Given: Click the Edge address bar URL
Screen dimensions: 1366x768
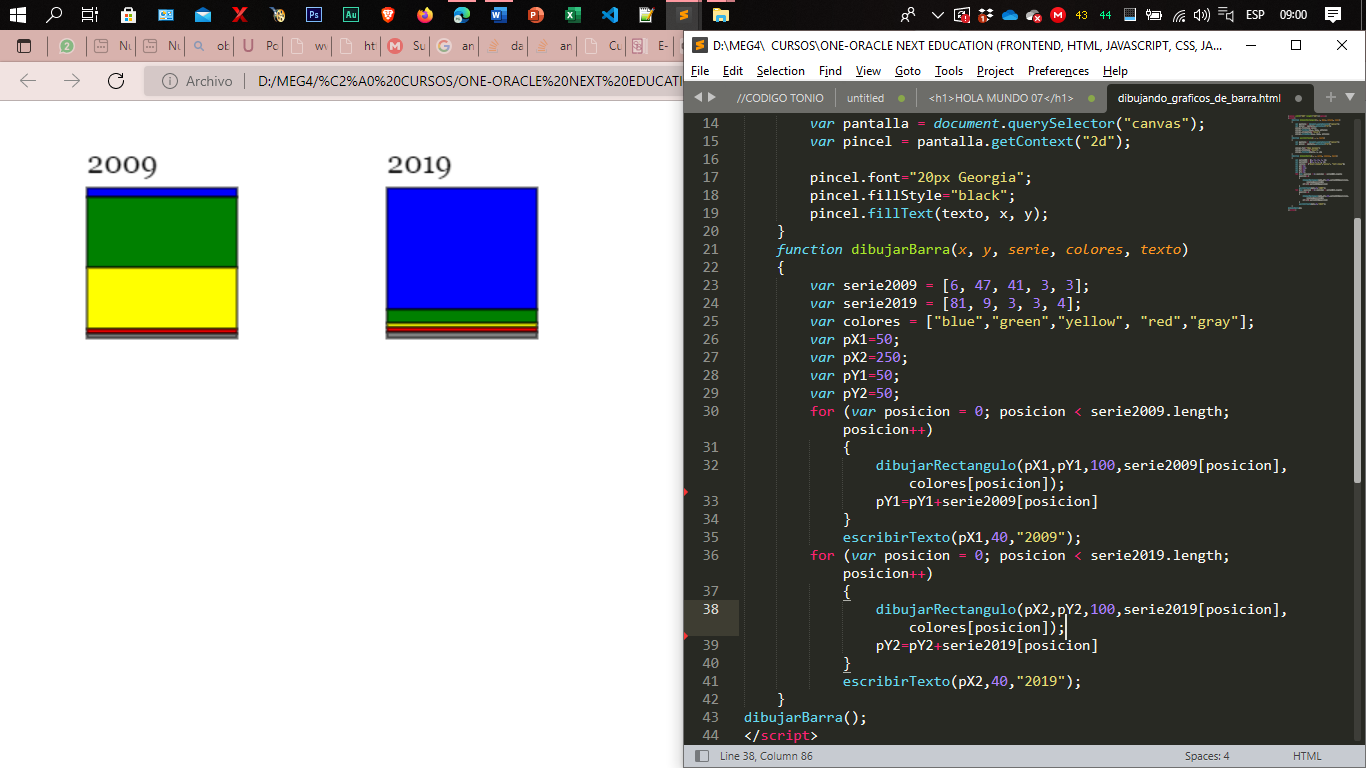Looking at the screenshot, I should [470, 81].
